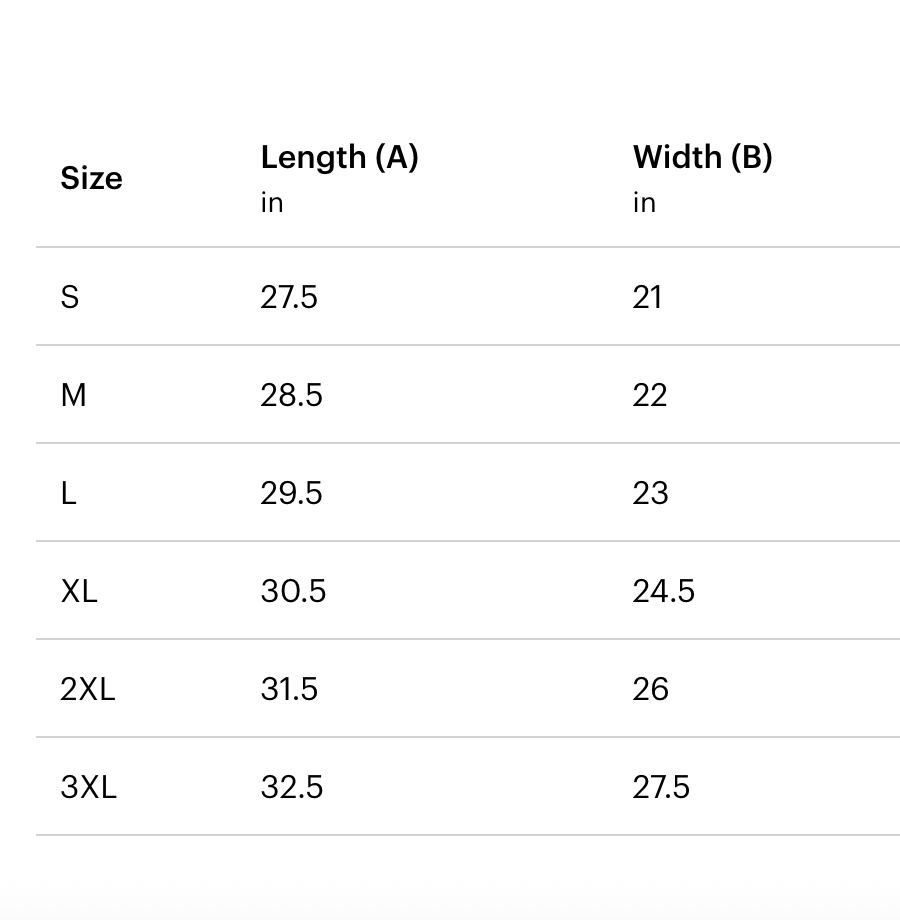This screenshot has height=920, width=900.
Task: Click the 31.5 length value
Action: coord(289,689)
